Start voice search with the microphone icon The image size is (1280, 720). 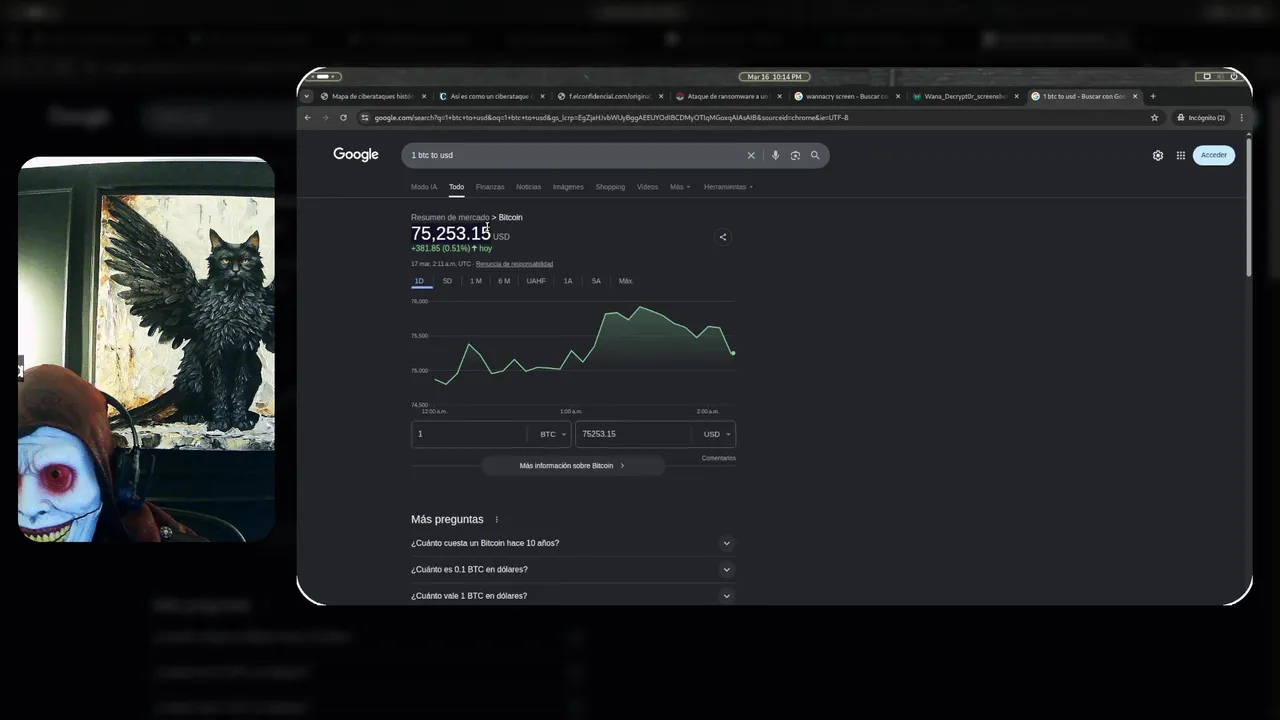[x=775, y=155]
